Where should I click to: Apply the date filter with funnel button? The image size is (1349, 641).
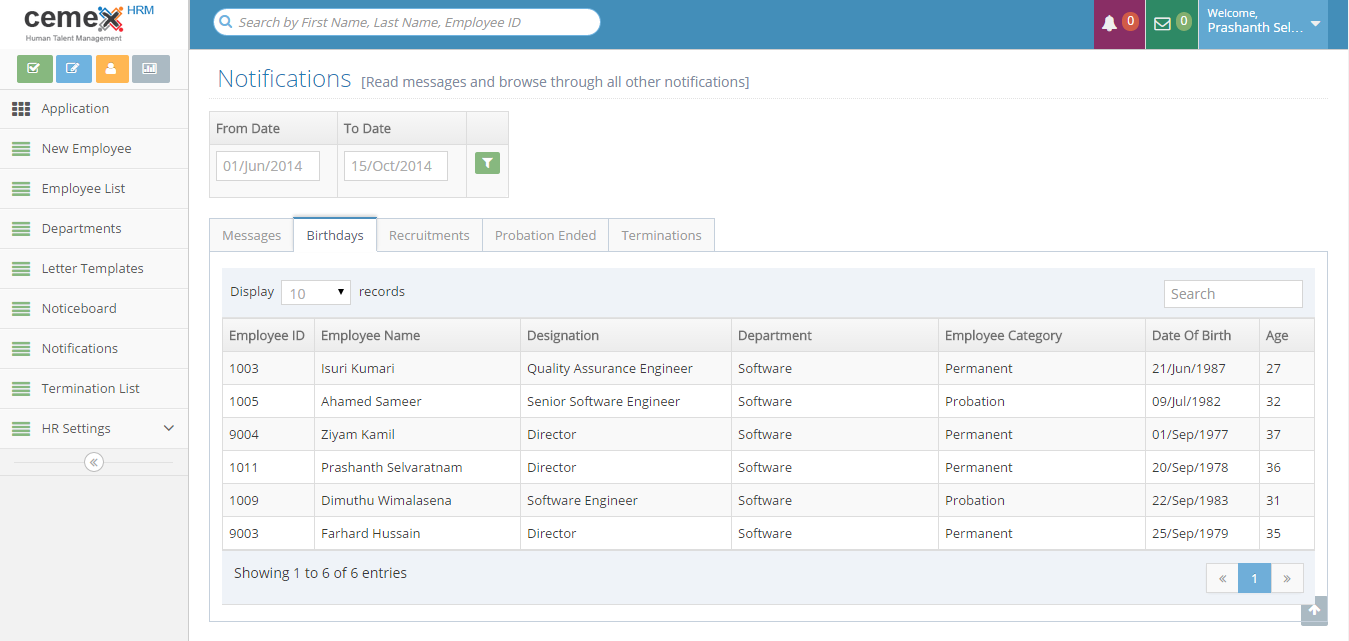pyautogui.click(x=487, y=163)
